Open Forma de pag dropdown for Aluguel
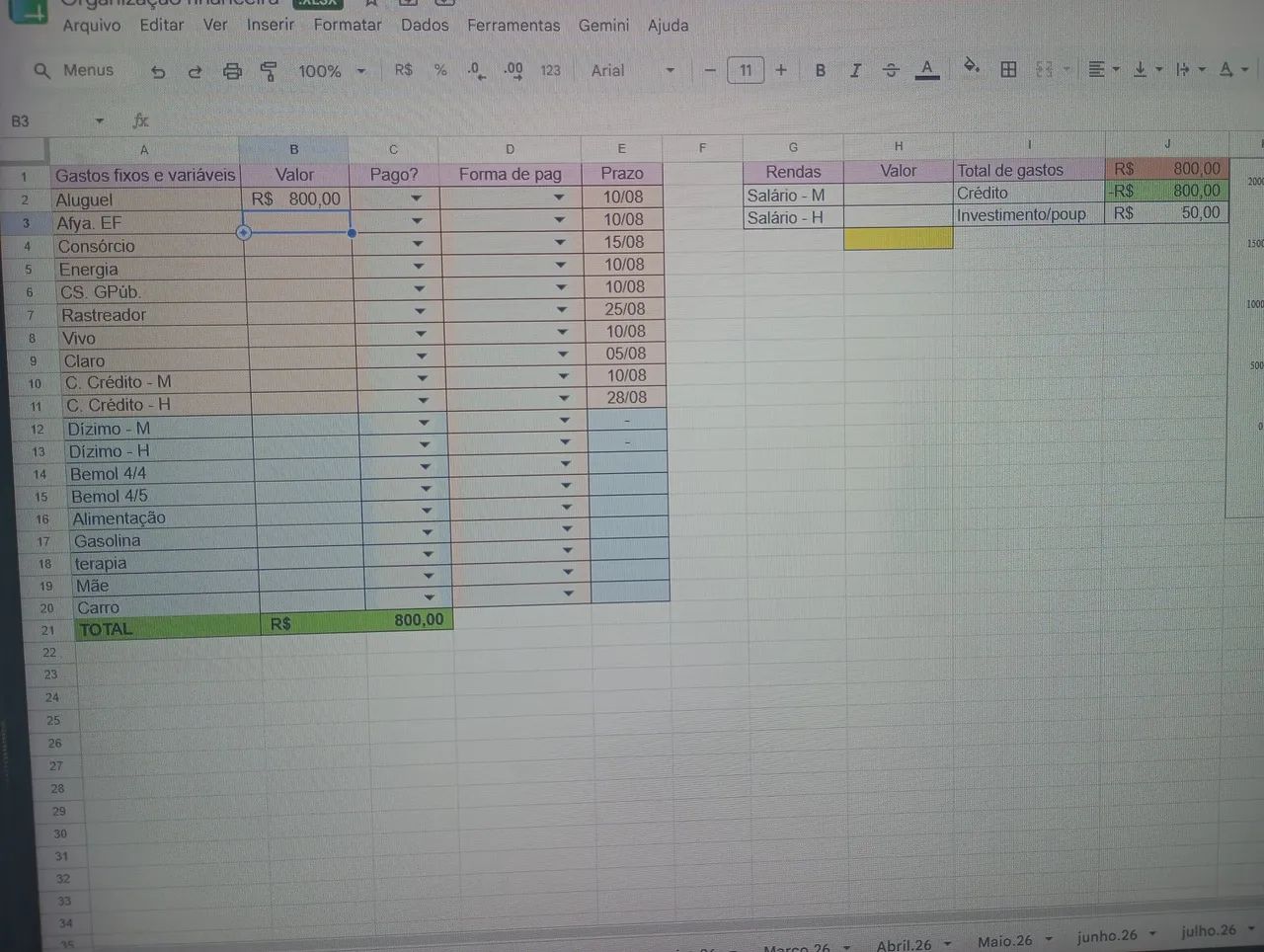The width and height of the screenshot is (1264, 952). [x=559, y=198]
